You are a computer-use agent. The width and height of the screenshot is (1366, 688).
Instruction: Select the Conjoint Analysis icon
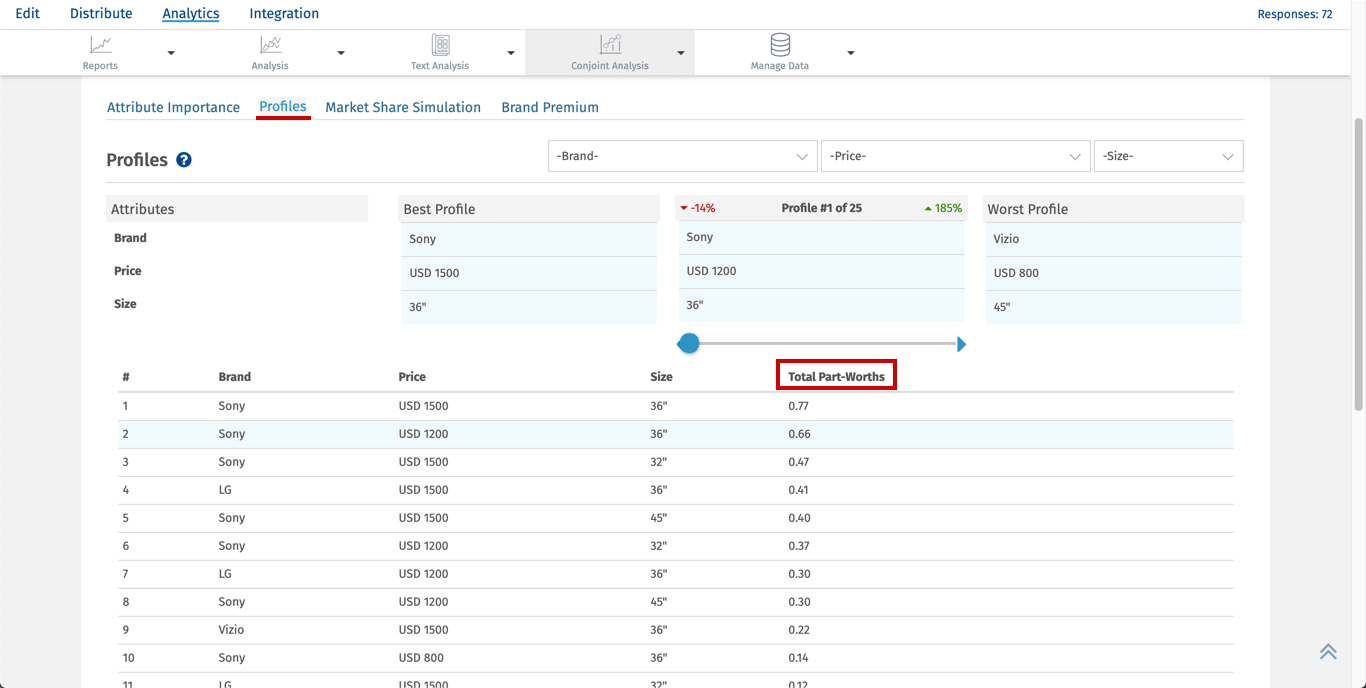(610, 45)
